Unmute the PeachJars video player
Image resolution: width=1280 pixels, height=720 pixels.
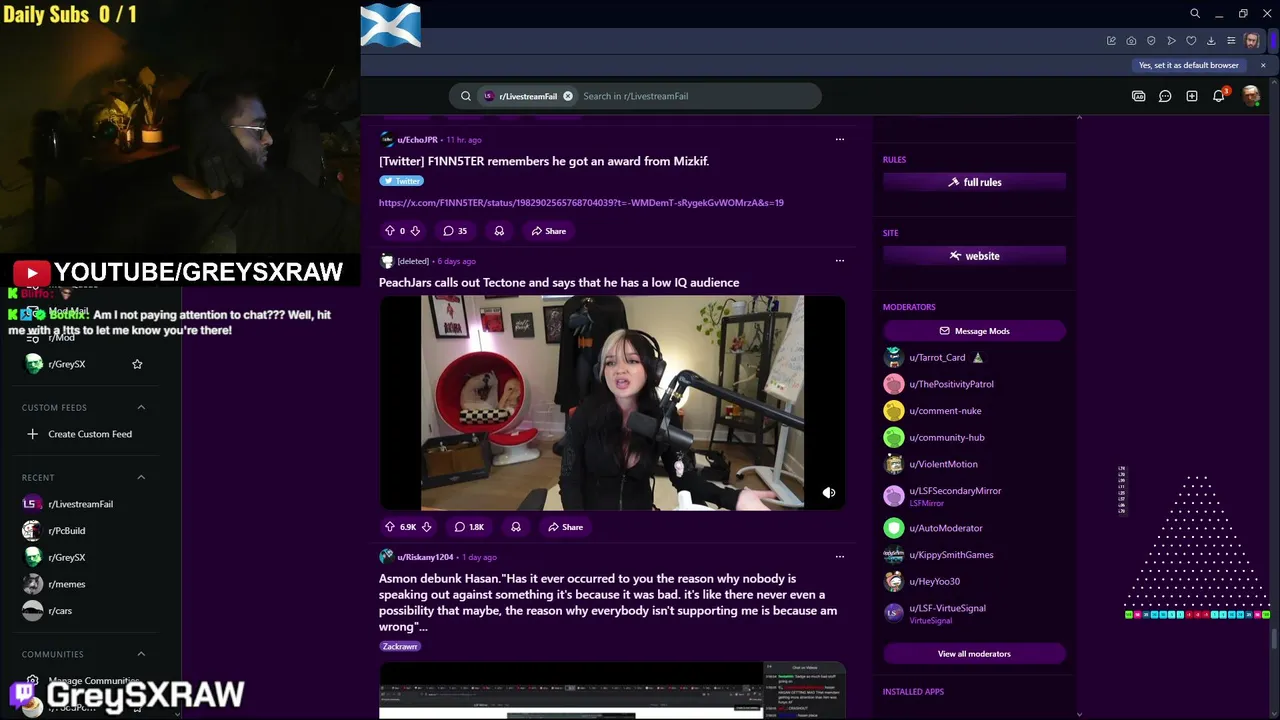(x=829, y=493)
